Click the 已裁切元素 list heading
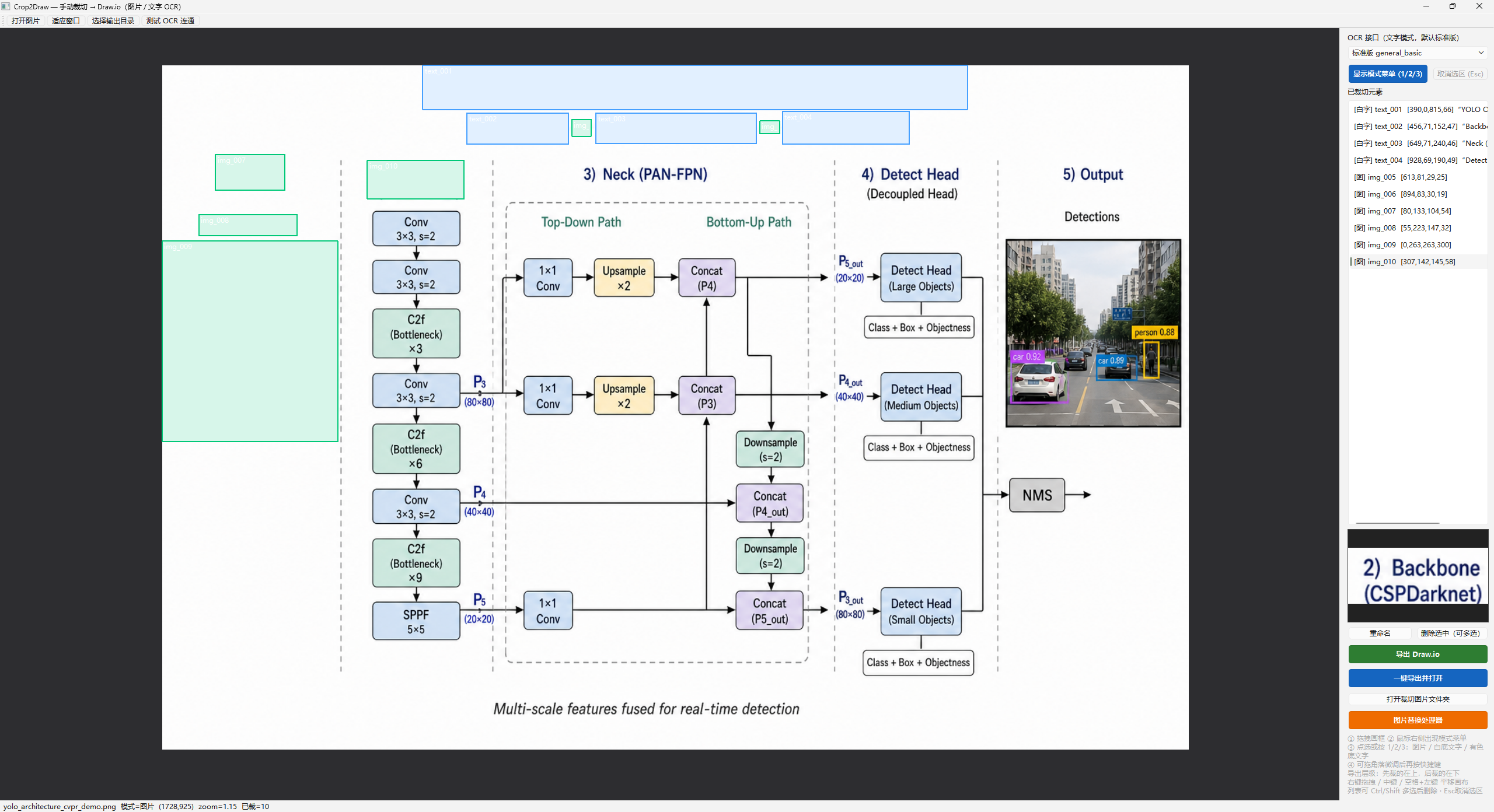This screenshot has width=1494, height=812. [1365, 92]
